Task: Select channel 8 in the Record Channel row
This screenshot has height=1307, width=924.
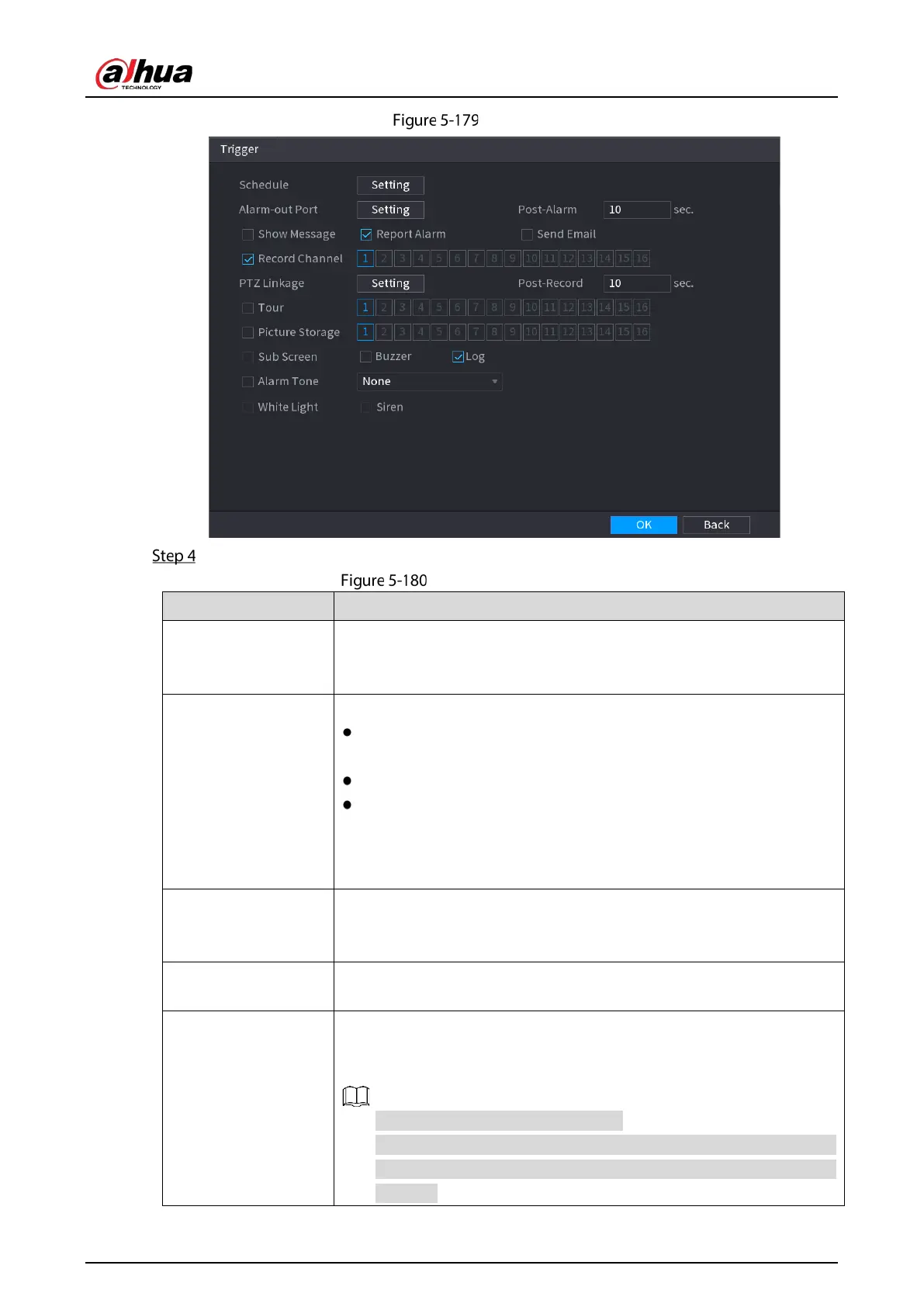Action: [494, 258]
